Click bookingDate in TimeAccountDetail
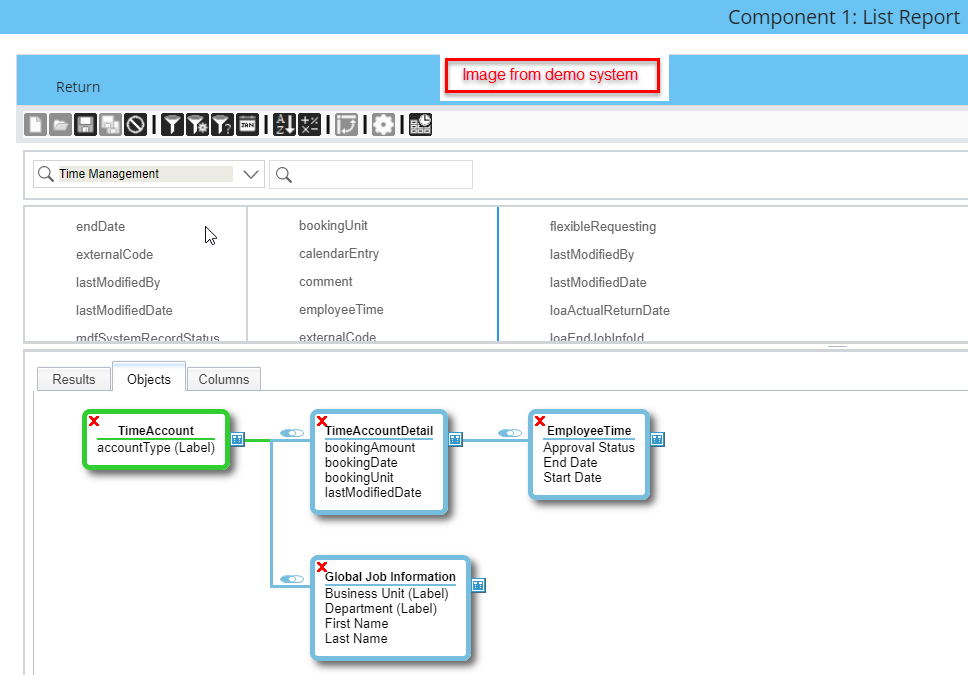 click(361, 463)
